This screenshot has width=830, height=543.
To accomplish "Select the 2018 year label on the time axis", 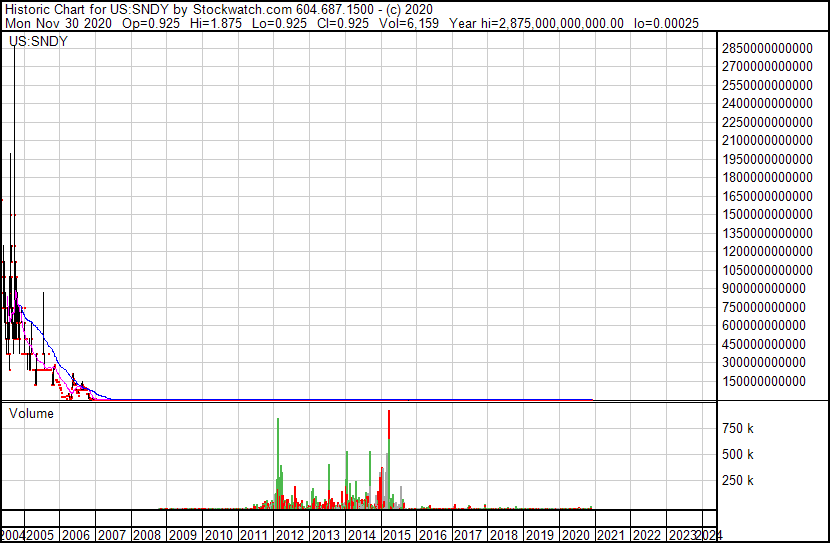I will pyautogui.click(x=504, y=536).
